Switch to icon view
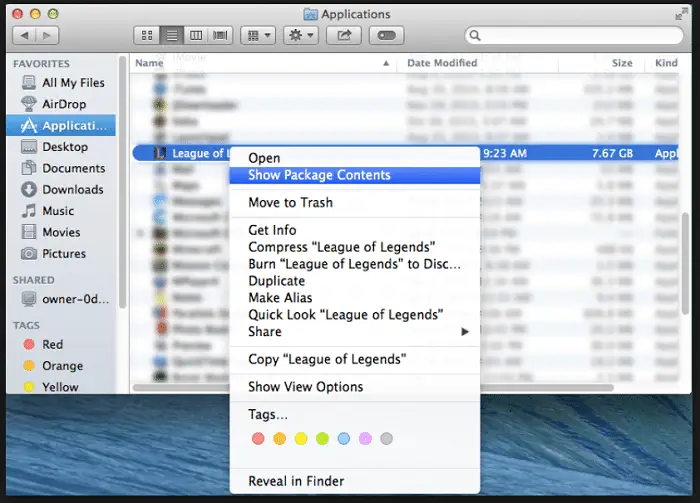Screen dimensions: 700x503 [x=147, y=35]
